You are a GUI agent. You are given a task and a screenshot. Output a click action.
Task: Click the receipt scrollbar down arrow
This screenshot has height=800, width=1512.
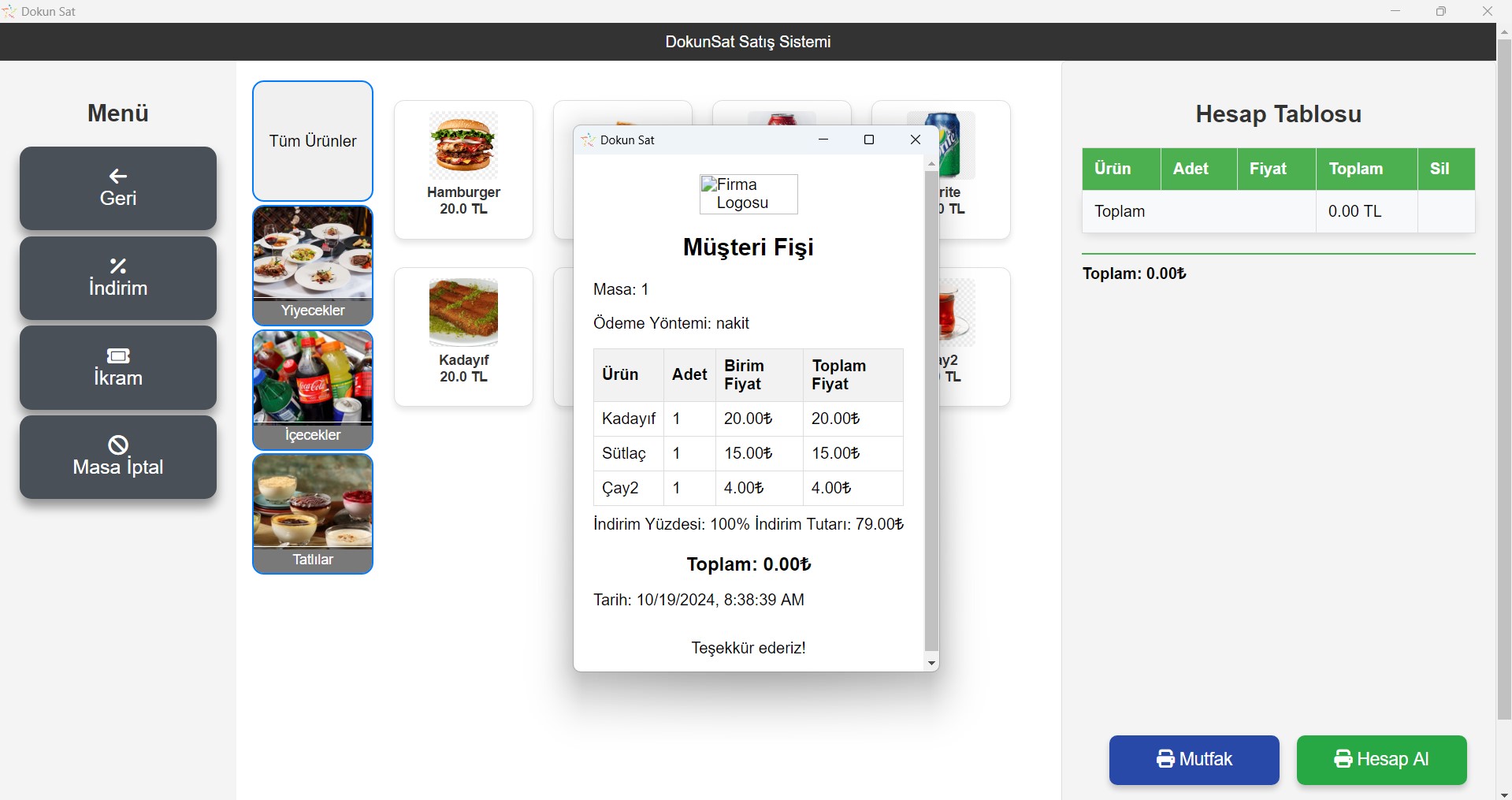point(931,664)
